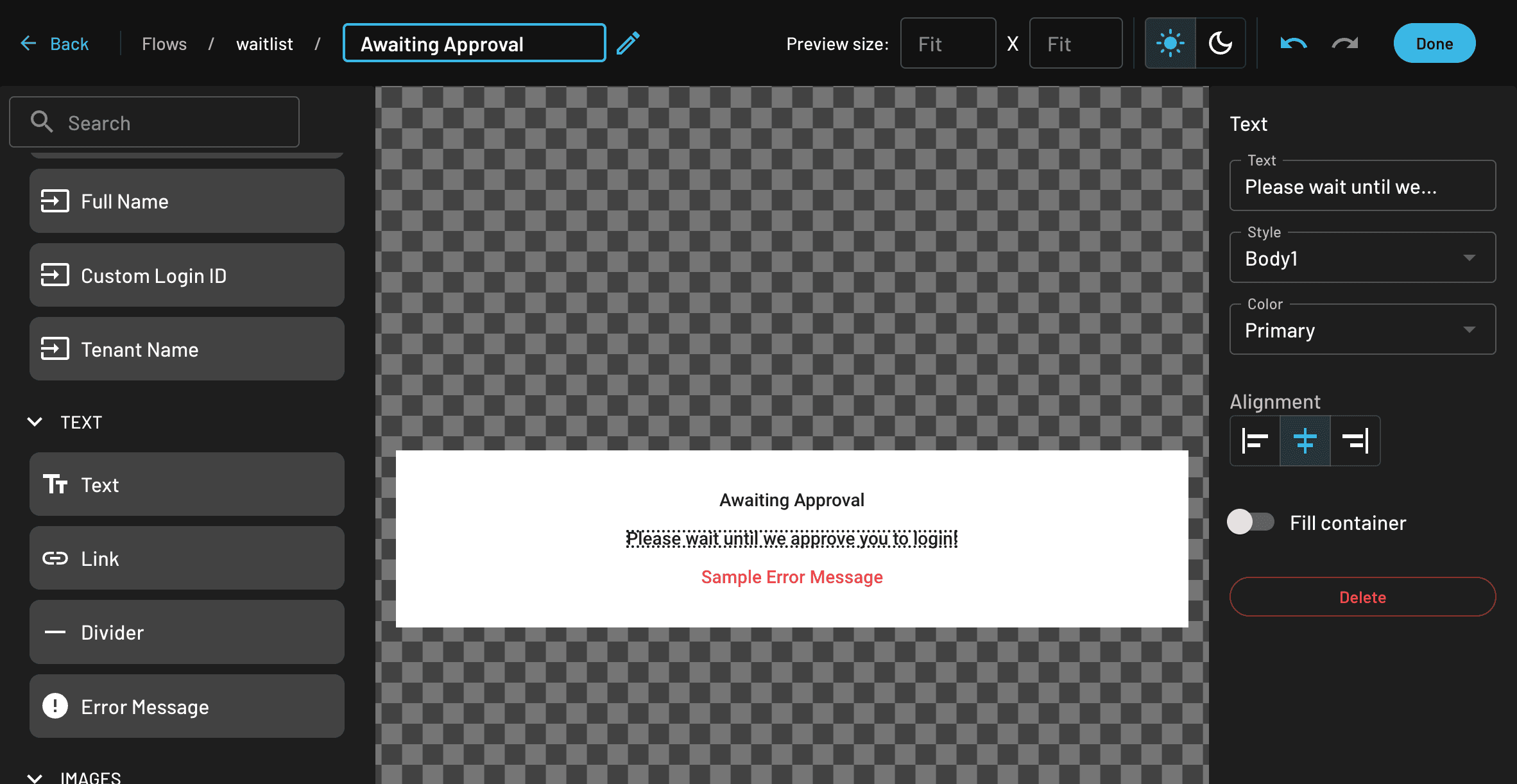Image resolution: width=1517 pixels, height=784 pixels.
Task: Select center alignment option
Action: pos(1305,441)
